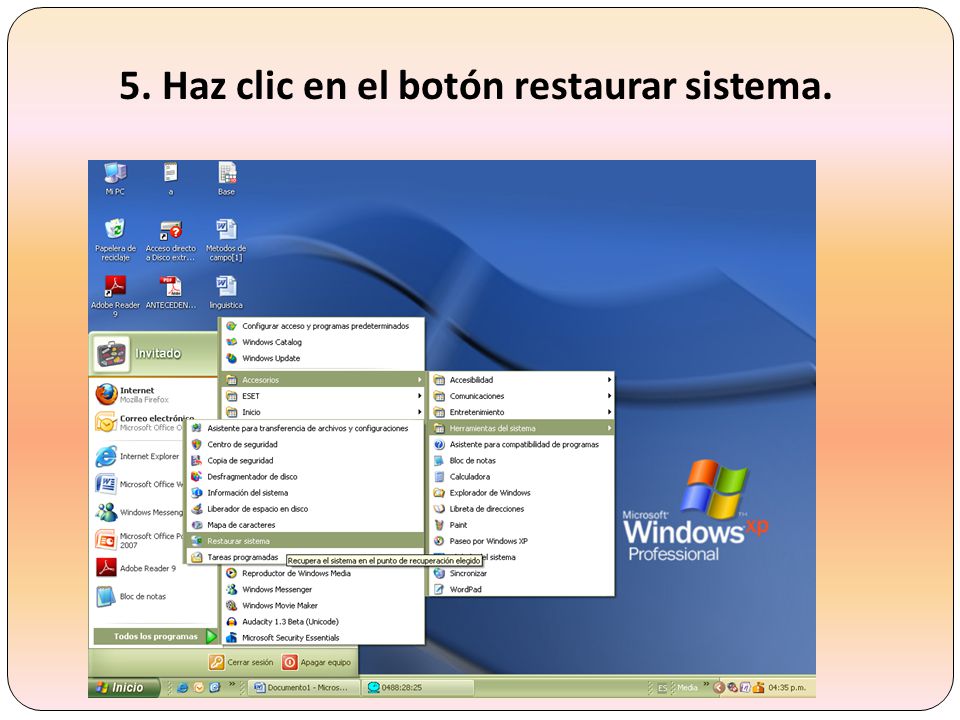Click Restaurar sistema

coord(305,541)
